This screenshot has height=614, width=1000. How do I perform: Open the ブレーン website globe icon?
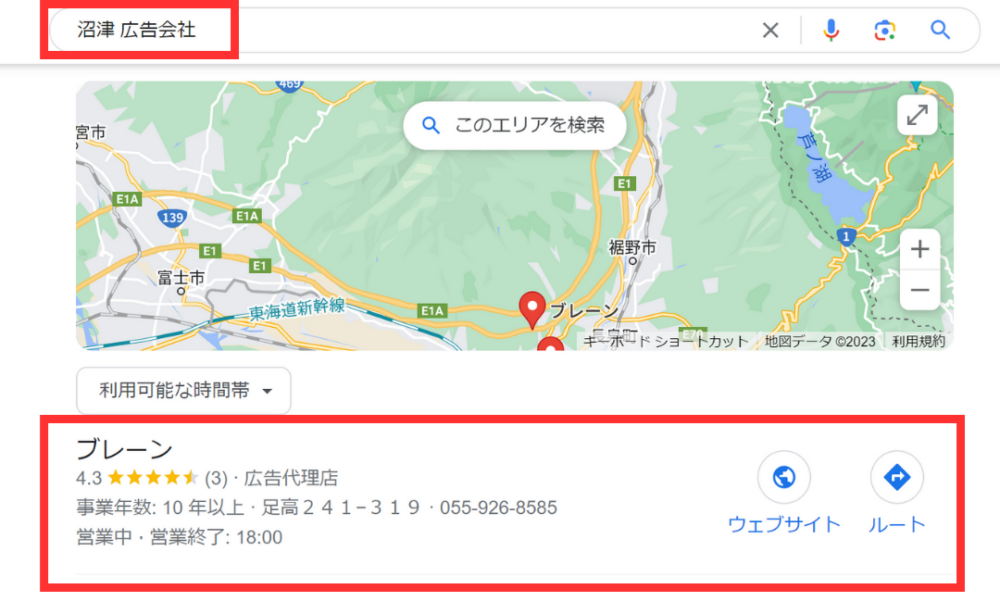[x=784, y=477]
